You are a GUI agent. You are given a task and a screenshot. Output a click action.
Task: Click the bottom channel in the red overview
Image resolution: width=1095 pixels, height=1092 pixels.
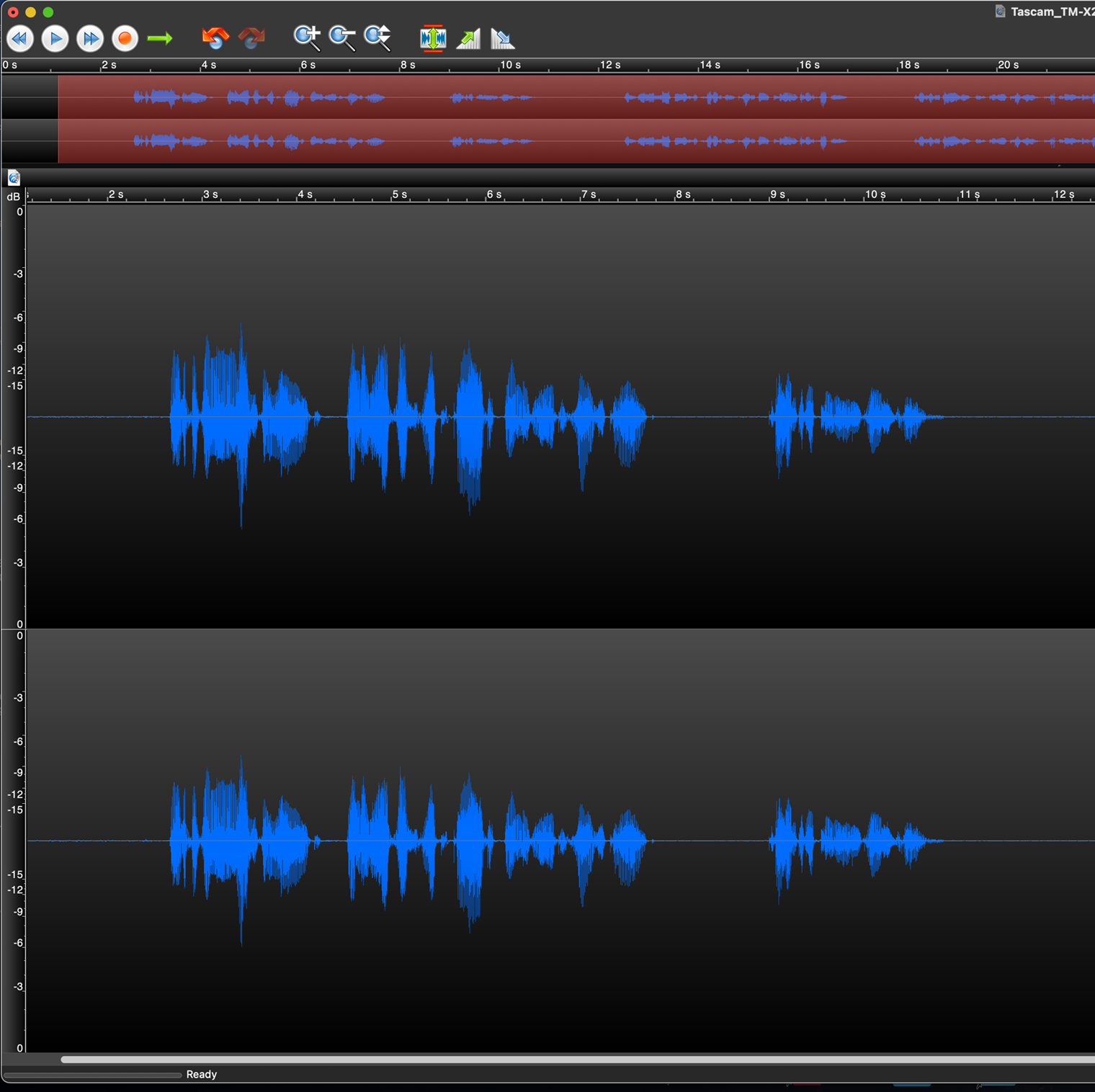[x=576, y=141]
